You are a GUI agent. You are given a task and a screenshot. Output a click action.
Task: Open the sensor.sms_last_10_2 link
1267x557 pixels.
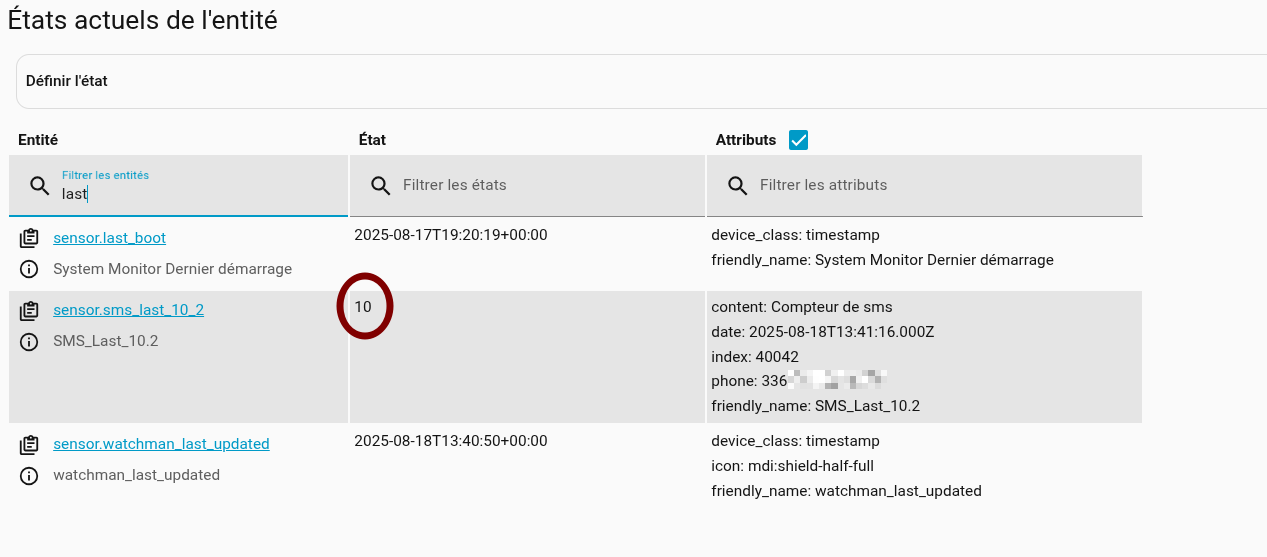(x=128, y=310)
